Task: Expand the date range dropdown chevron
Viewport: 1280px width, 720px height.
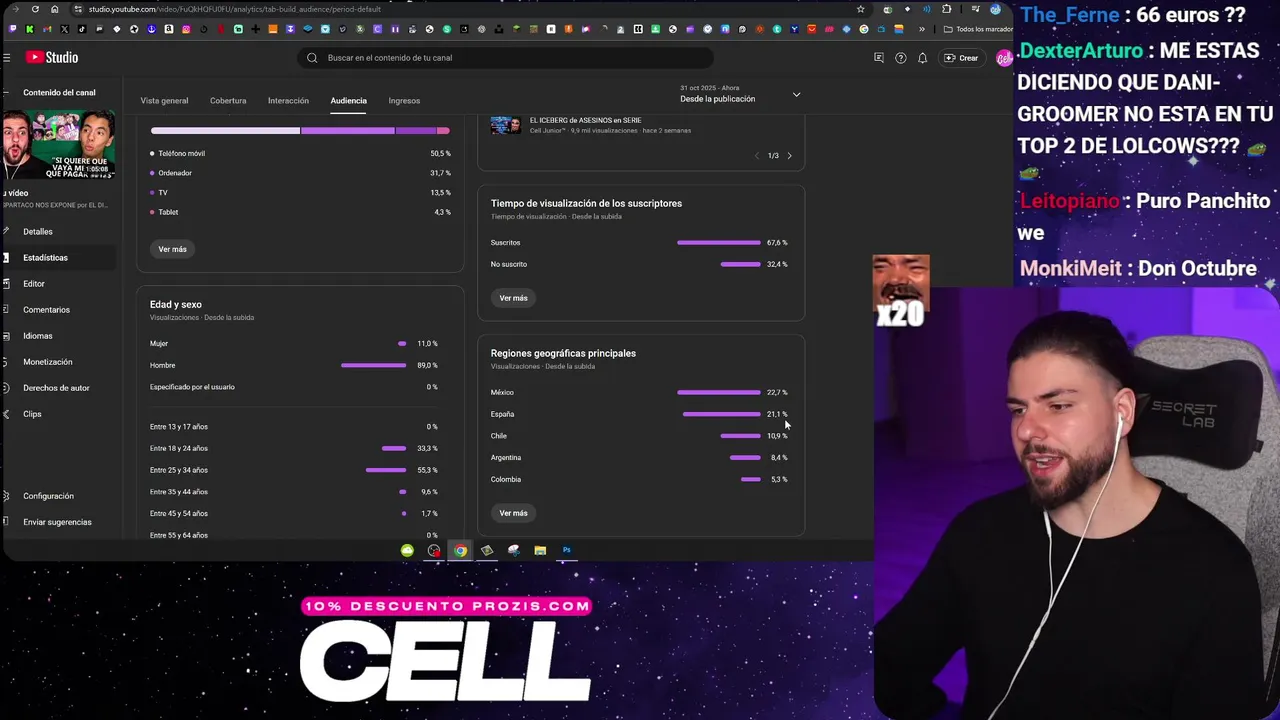Action: point(796,95)
